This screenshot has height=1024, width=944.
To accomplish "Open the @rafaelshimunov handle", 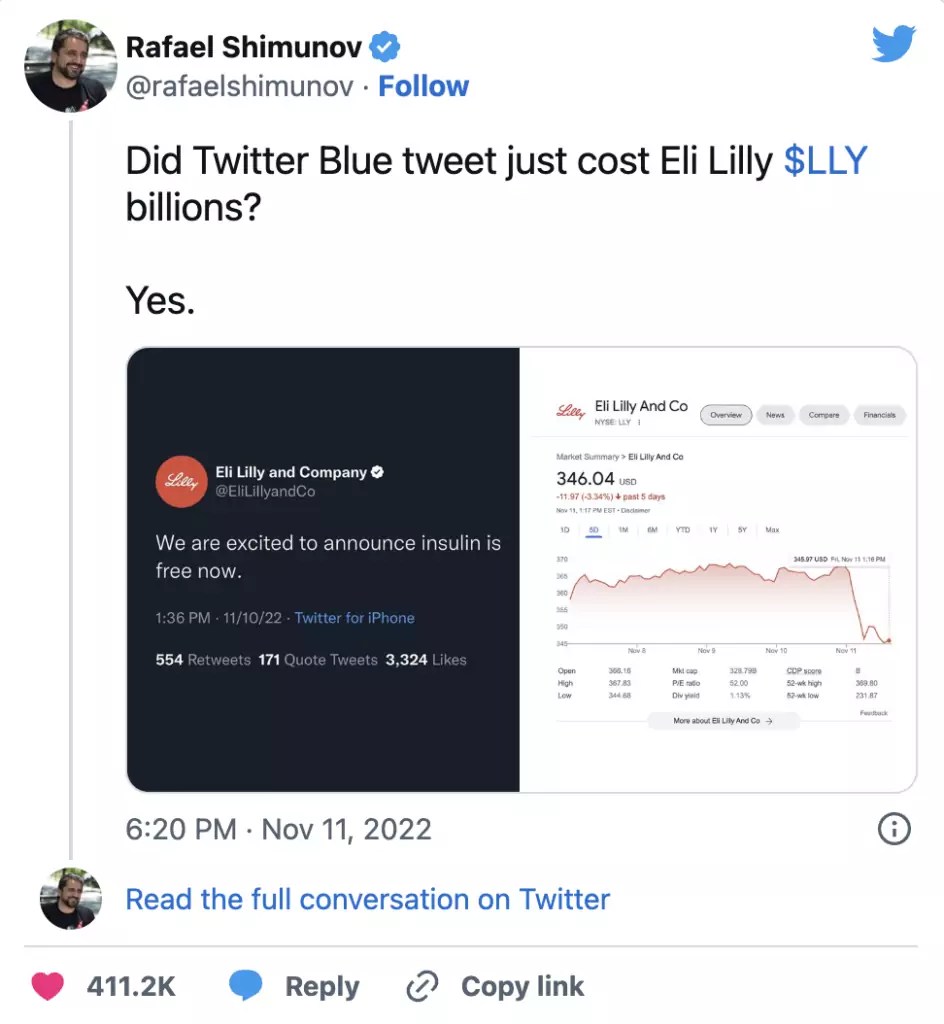I will 240,86.
